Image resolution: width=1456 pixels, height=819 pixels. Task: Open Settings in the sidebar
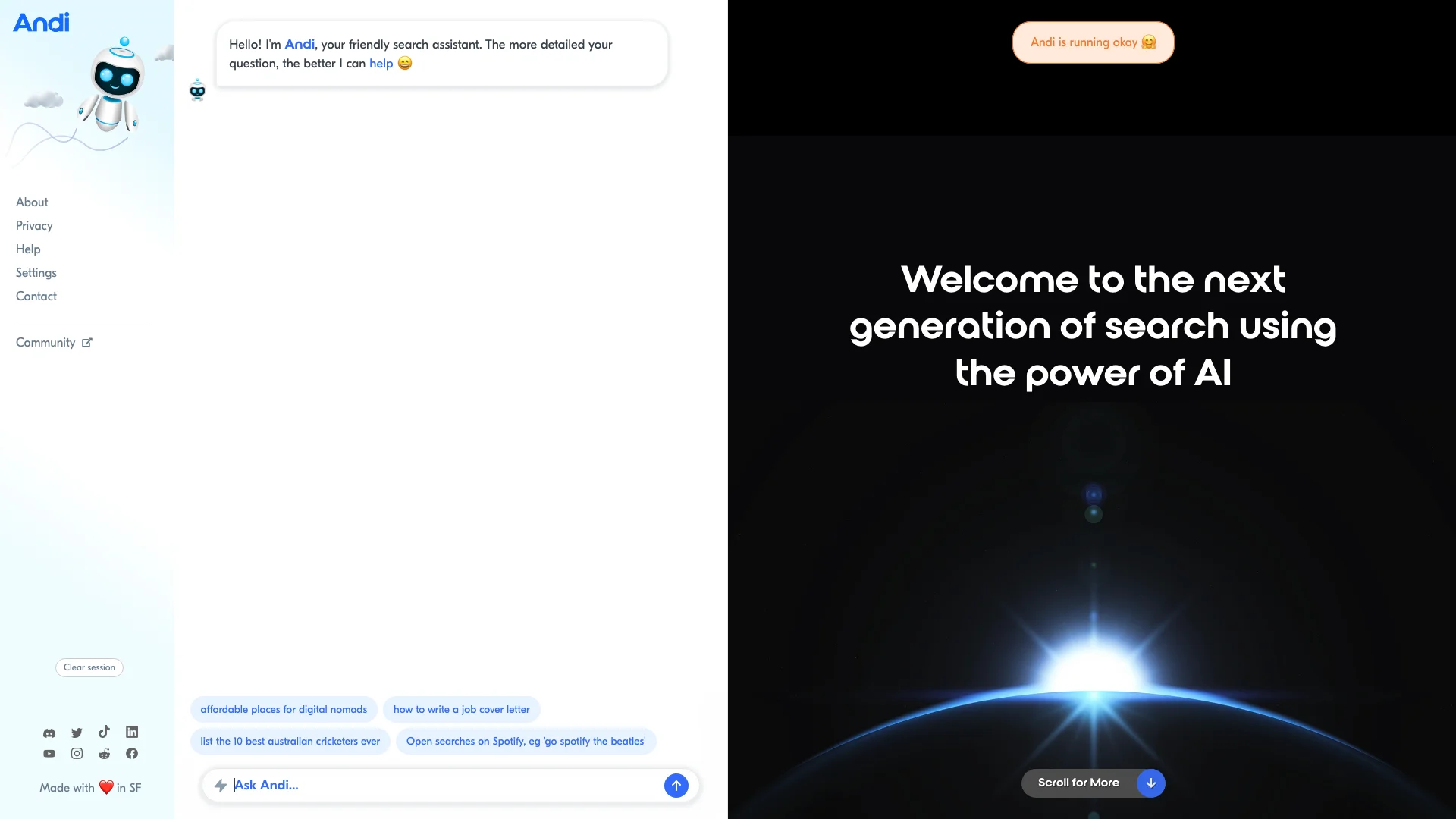(36, 273)
